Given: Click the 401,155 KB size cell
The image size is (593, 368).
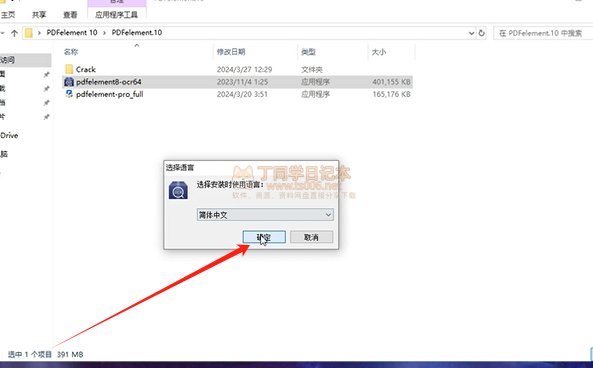Looking at the screenshot, I should coord(391,82).
